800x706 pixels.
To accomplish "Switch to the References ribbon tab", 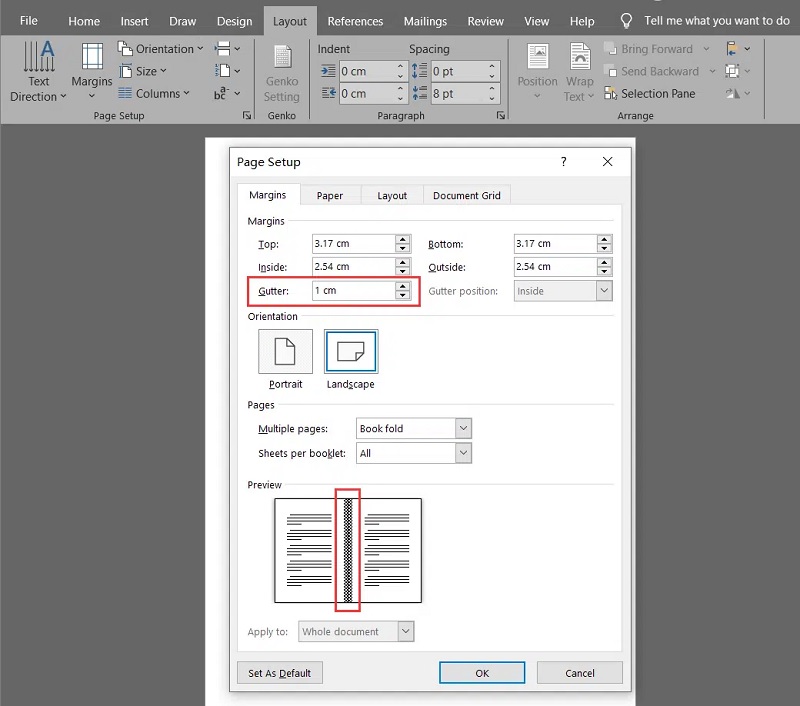I will pyautogui.click(x=355, y=21).
